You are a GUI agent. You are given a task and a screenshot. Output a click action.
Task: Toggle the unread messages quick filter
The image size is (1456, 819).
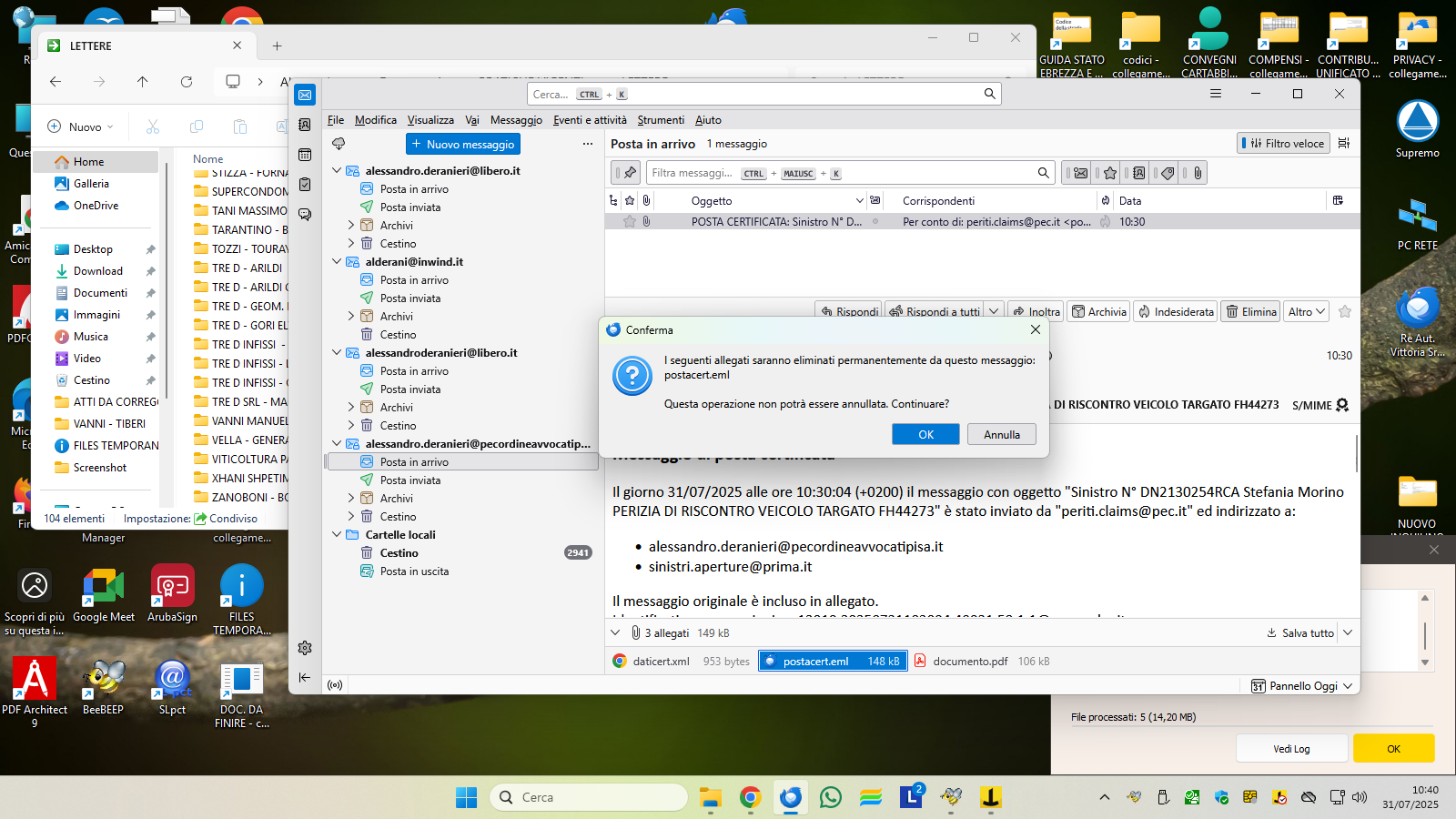tap(1079, 173)
